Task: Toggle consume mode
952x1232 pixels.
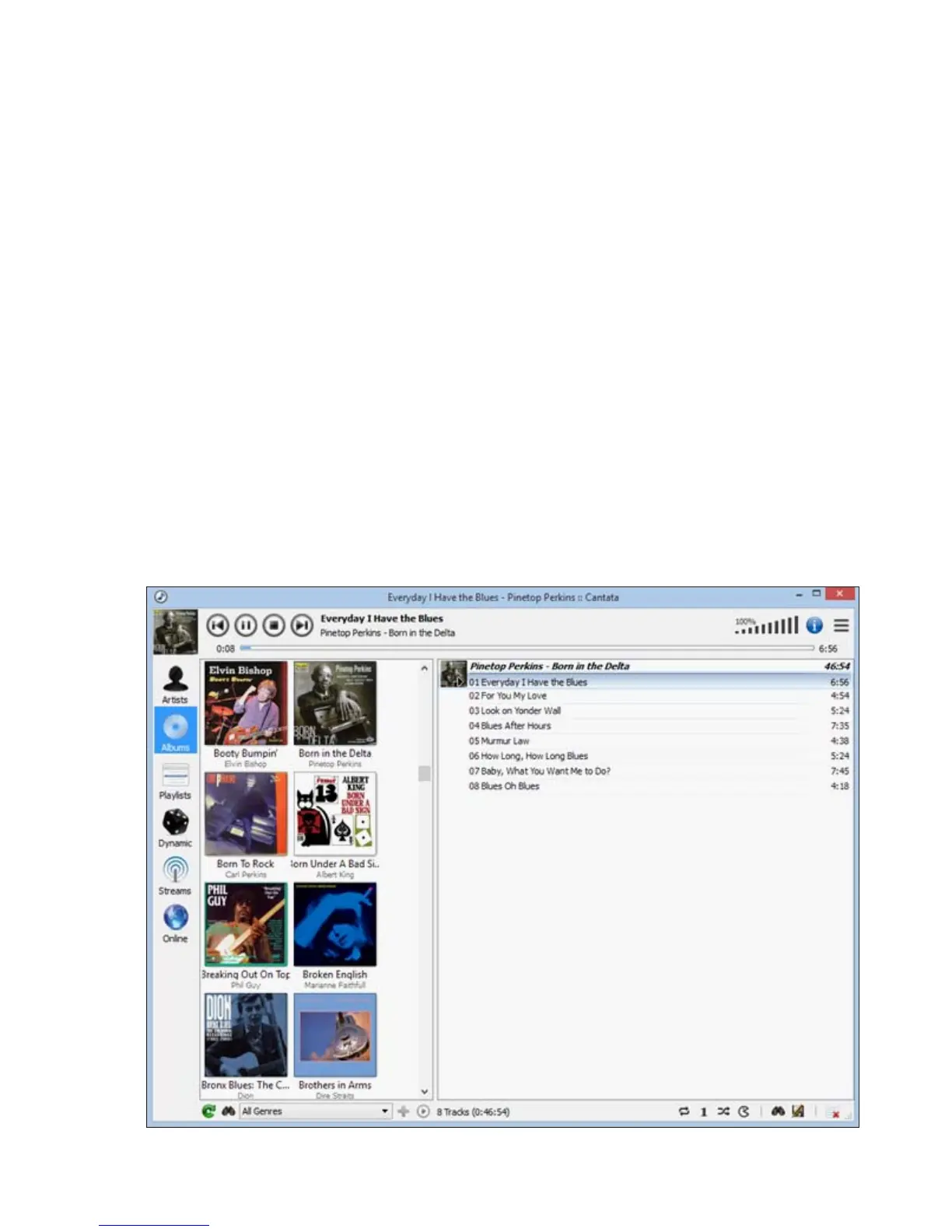Action: tap(744, 1111)
